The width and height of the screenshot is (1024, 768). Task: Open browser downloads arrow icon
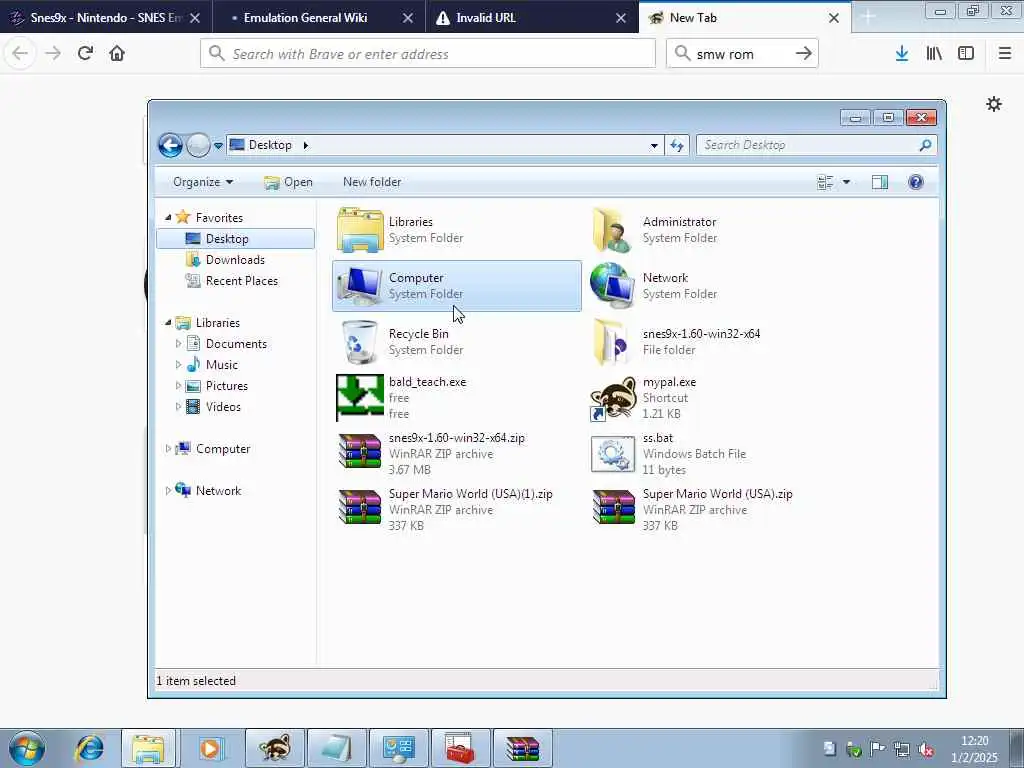click(902, 54)
